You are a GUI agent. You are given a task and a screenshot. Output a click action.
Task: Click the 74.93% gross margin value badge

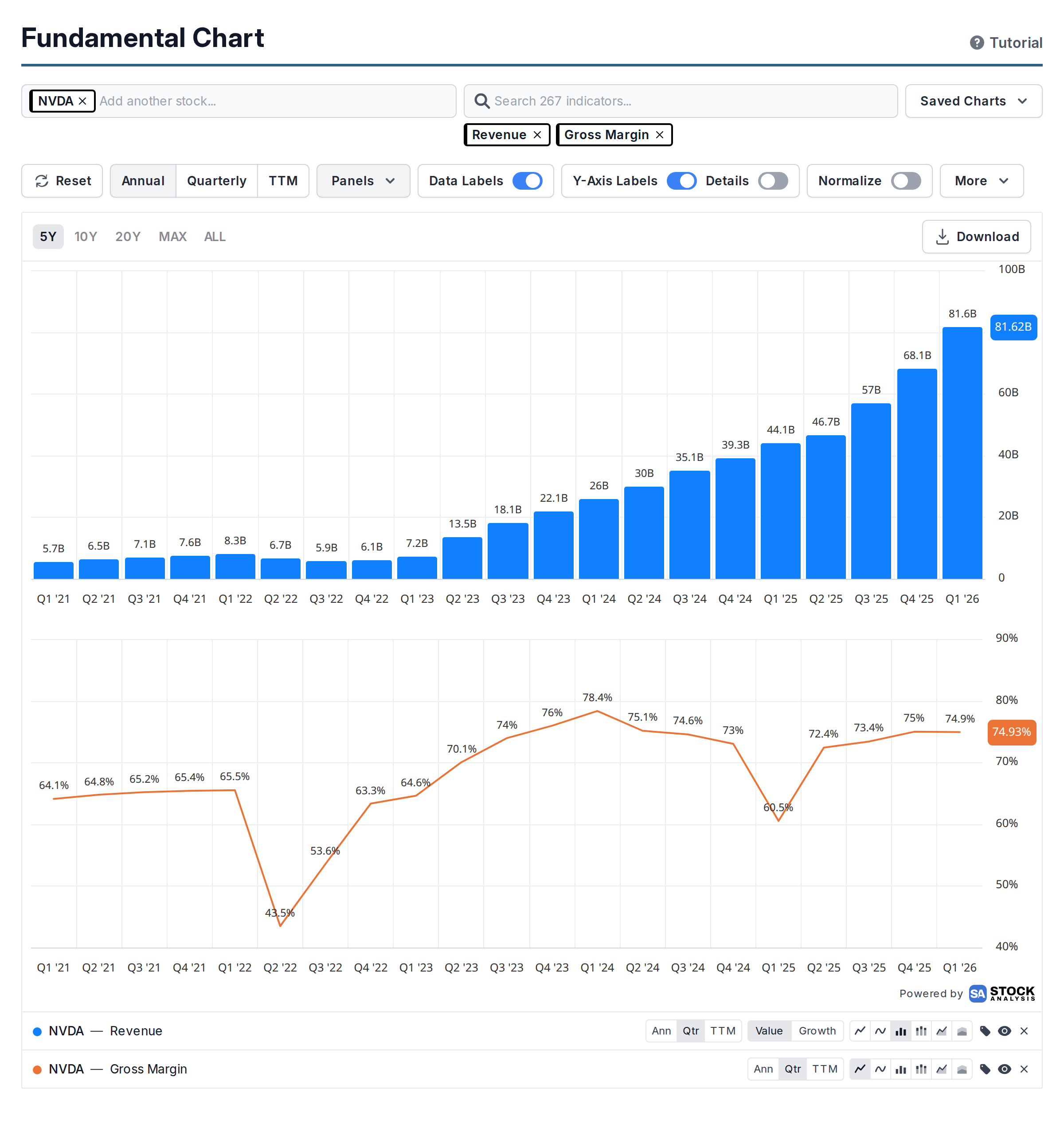click(1012, 732)
